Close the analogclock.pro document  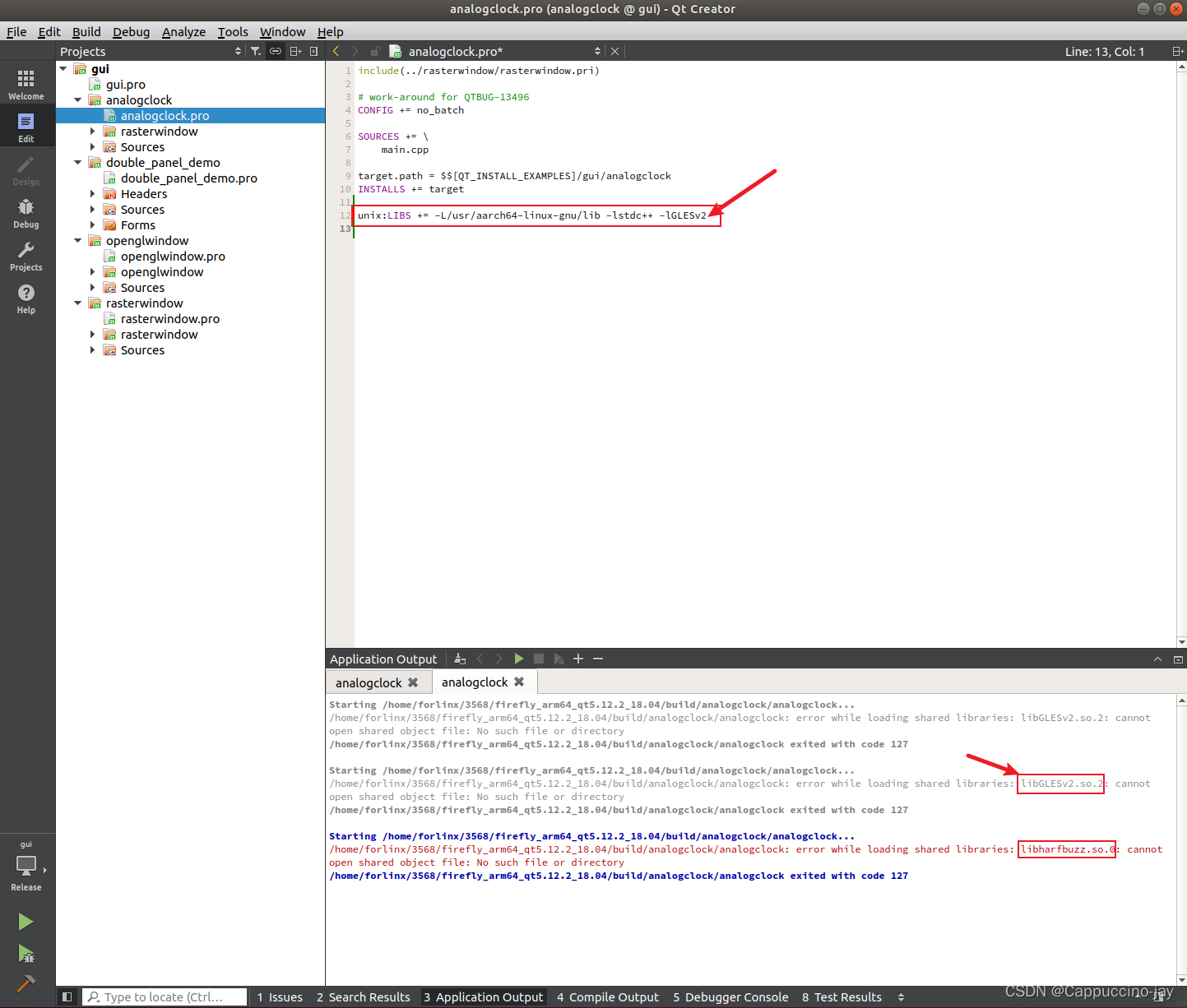(x=614, y=51)
